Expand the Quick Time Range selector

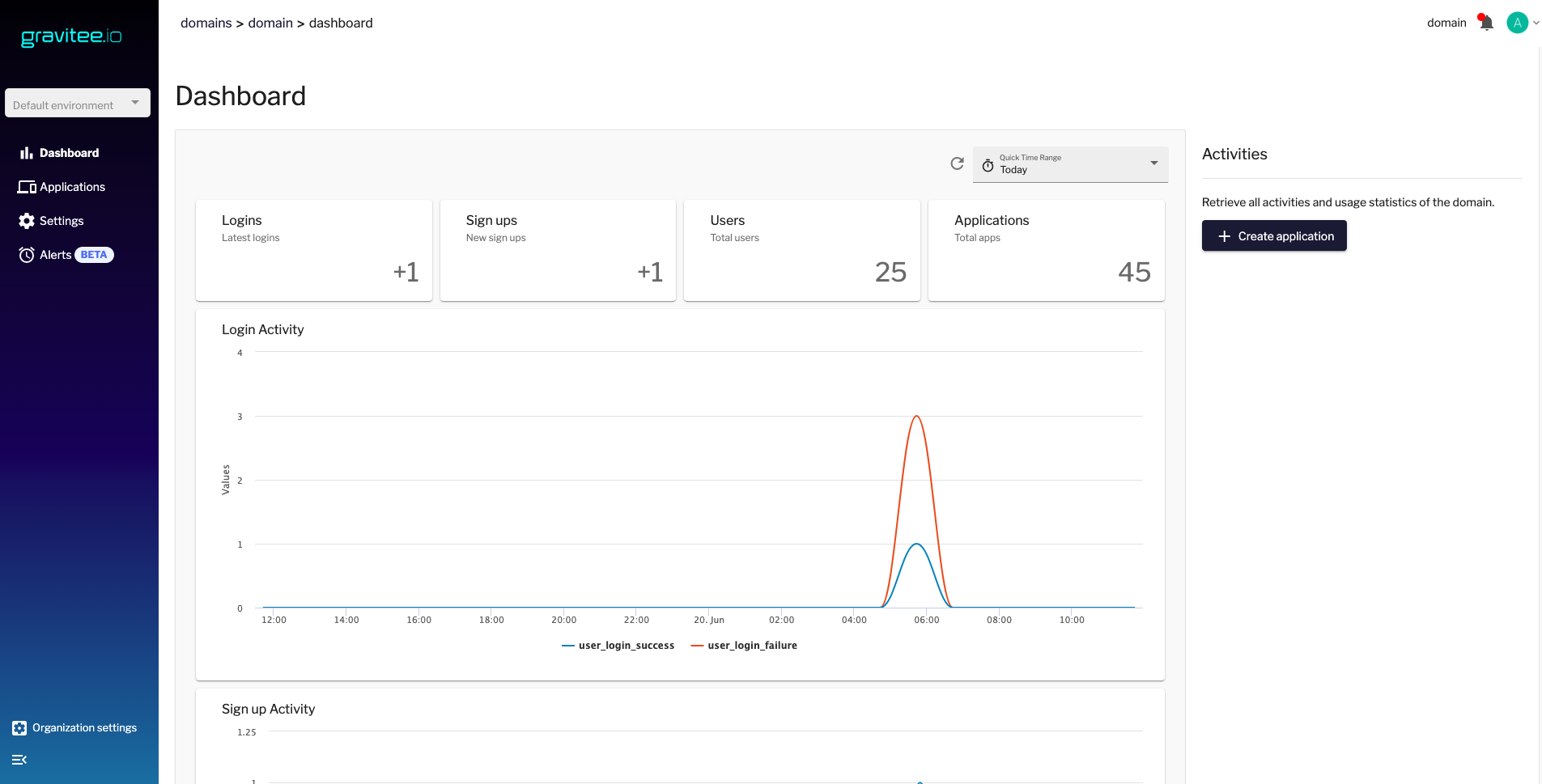pyautogui.click(x=1070, y=164)
